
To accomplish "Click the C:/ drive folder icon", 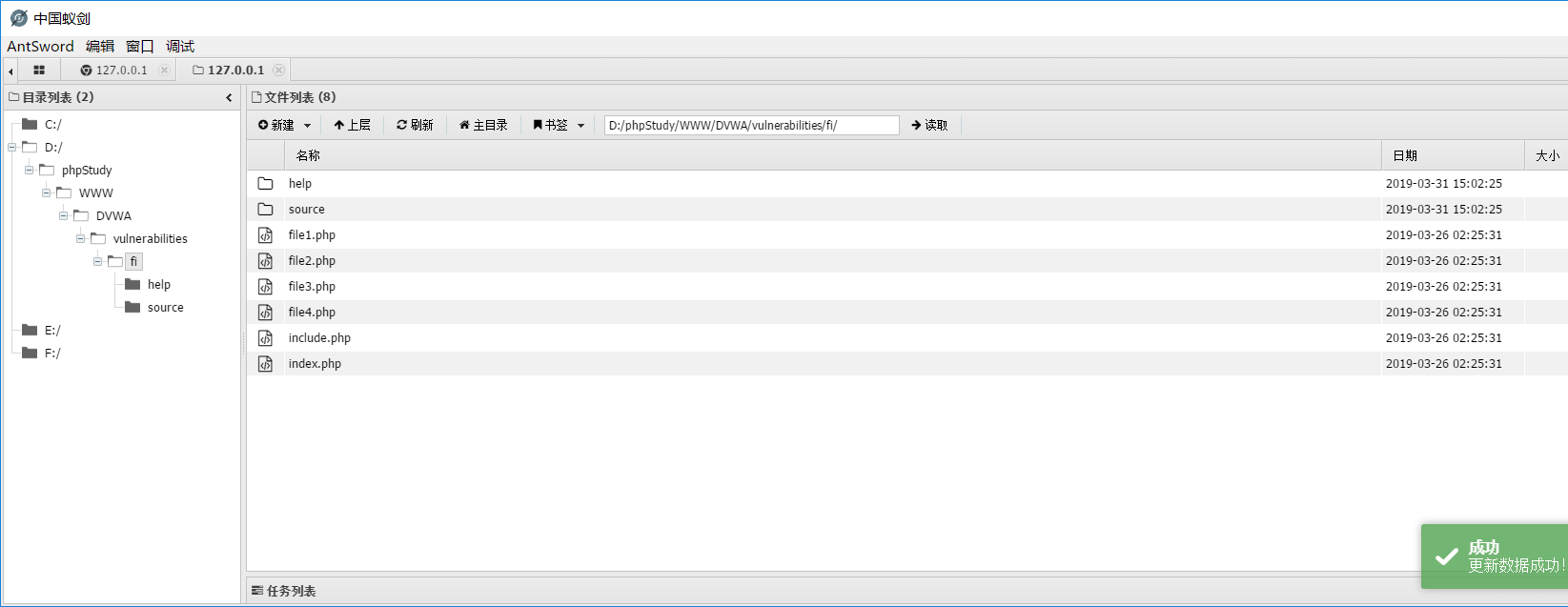I will tap(30, 124).
